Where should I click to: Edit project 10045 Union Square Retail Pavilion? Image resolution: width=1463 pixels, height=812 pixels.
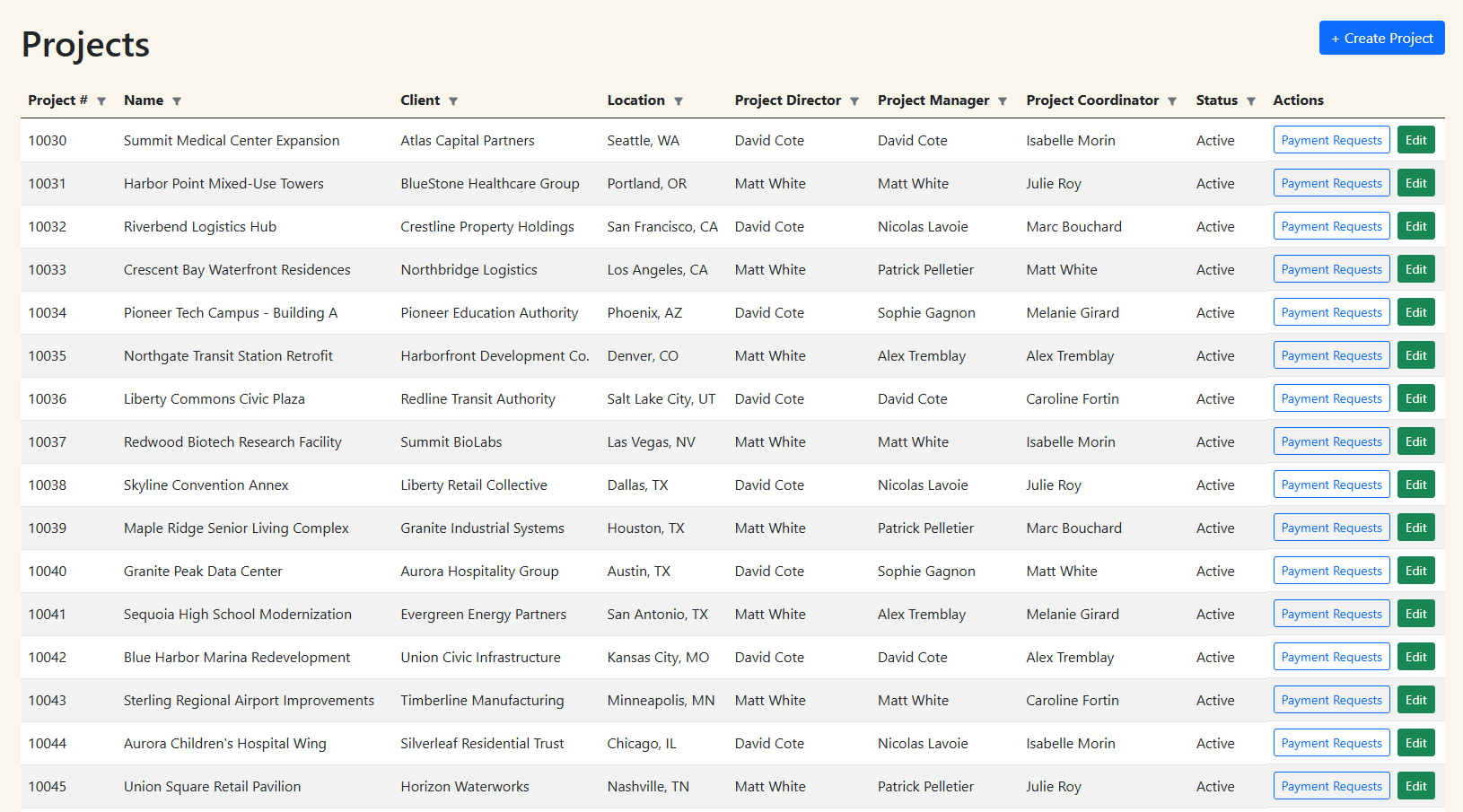1415,787
